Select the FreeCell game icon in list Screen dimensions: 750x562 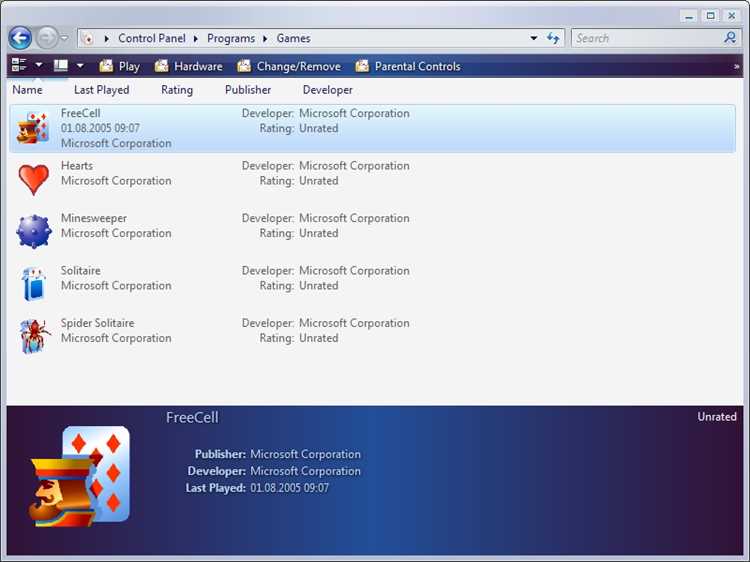(33, 128)
